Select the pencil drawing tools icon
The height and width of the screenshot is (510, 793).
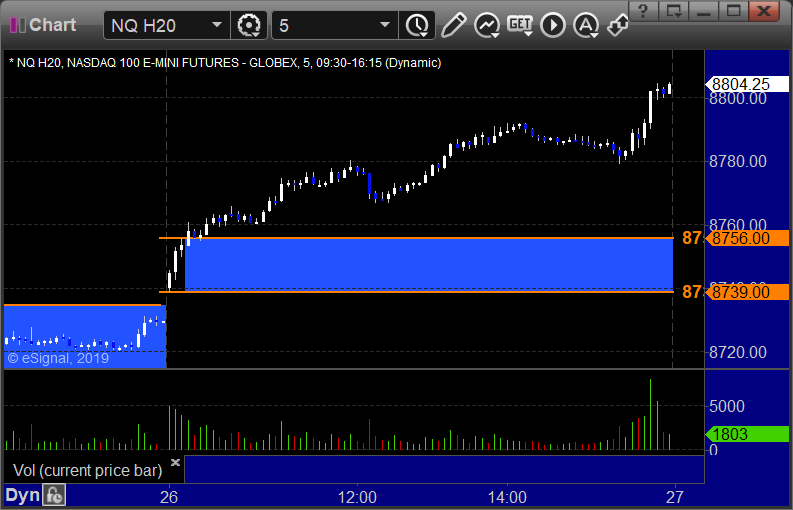tap(453, 25)
